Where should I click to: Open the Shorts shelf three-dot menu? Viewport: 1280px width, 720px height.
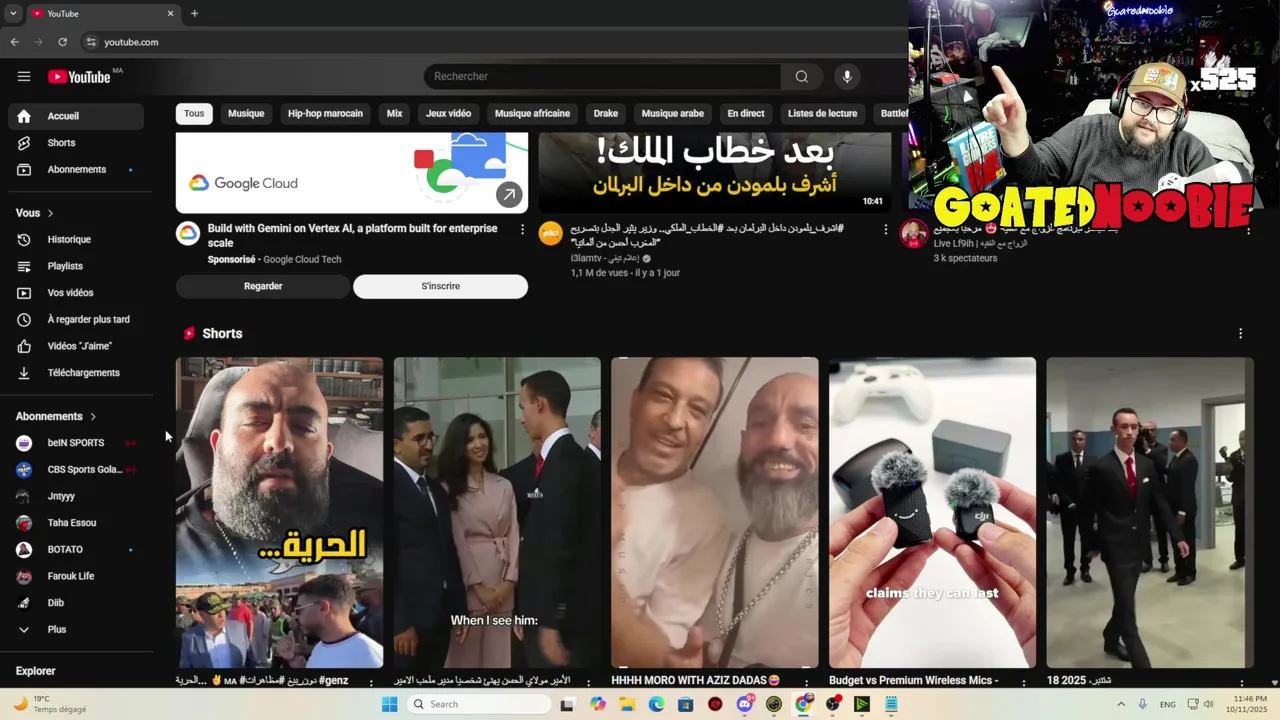pos(1240,334)
